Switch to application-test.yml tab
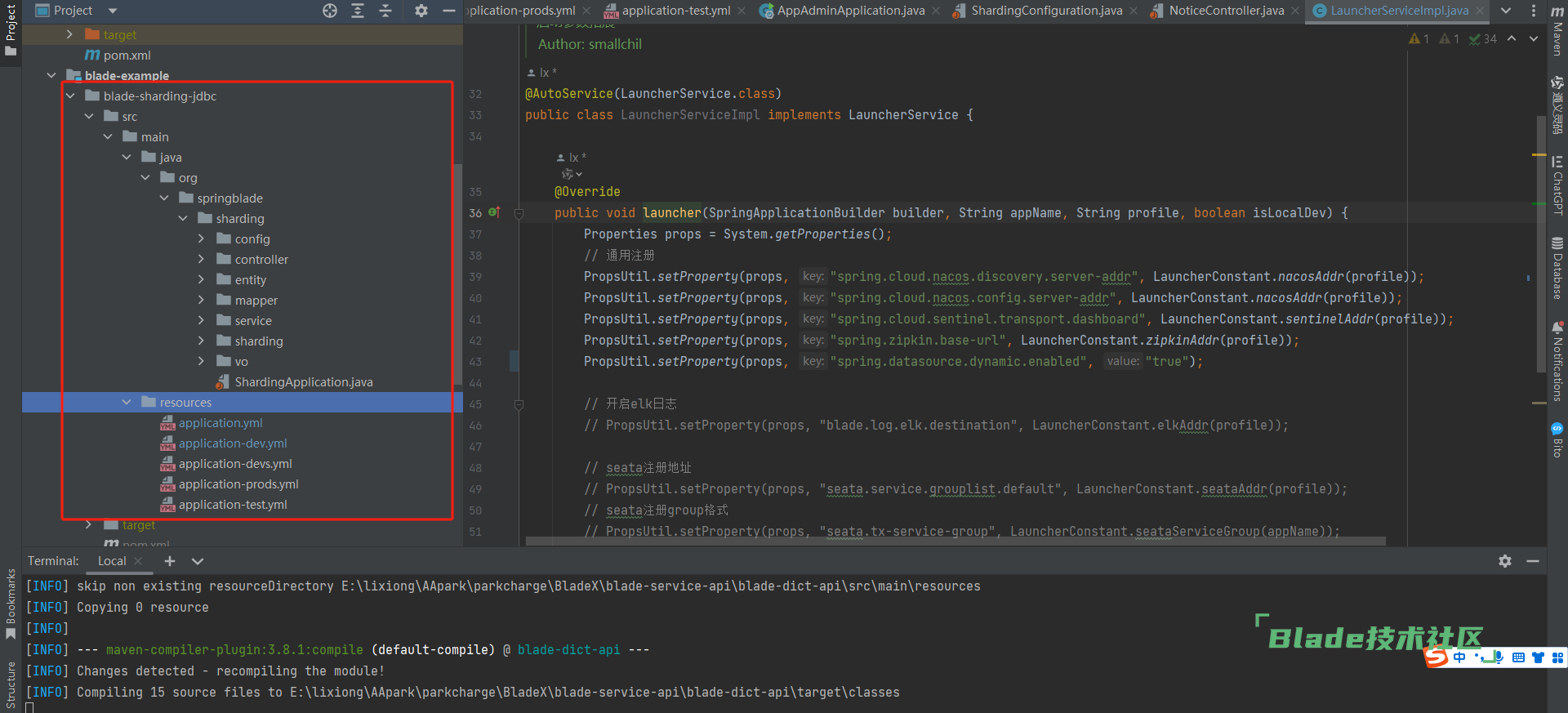This screenshot has width=1568, height=713. (675, 11)
